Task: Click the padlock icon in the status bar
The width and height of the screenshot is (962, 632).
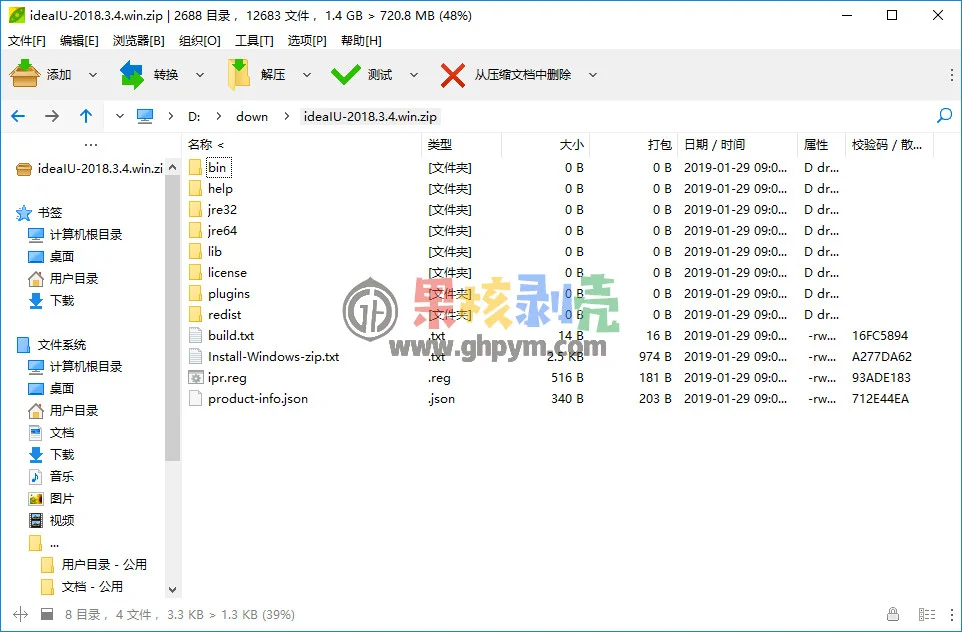Action: coord(893,614)
